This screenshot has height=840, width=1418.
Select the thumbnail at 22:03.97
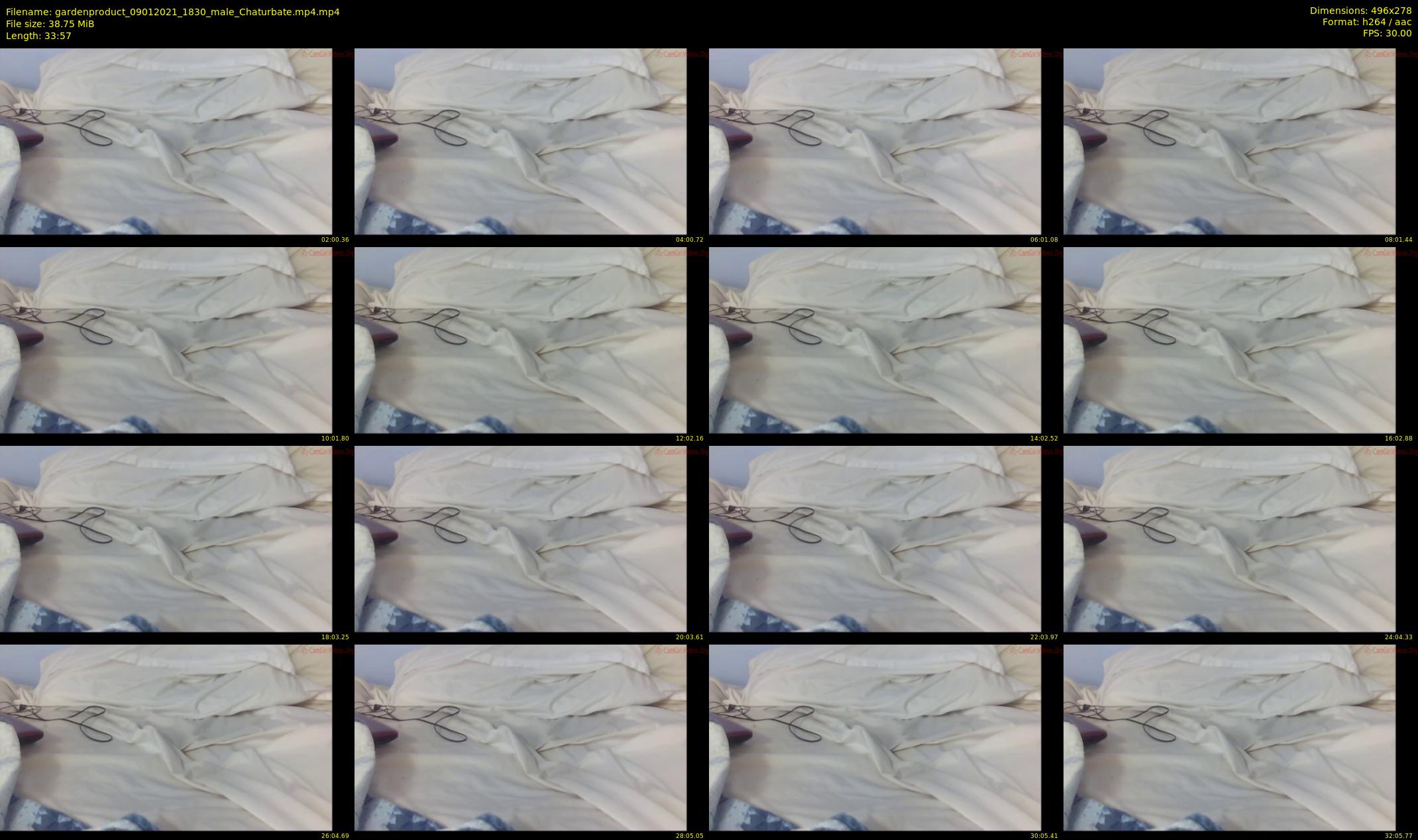click(x=875, y=539)
